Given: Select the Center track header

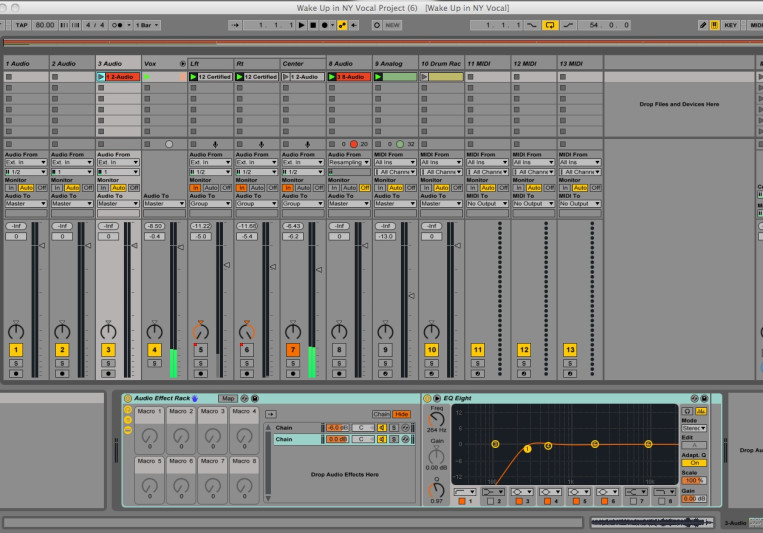Looking at the screenshot, I should (x=303, y=64).
